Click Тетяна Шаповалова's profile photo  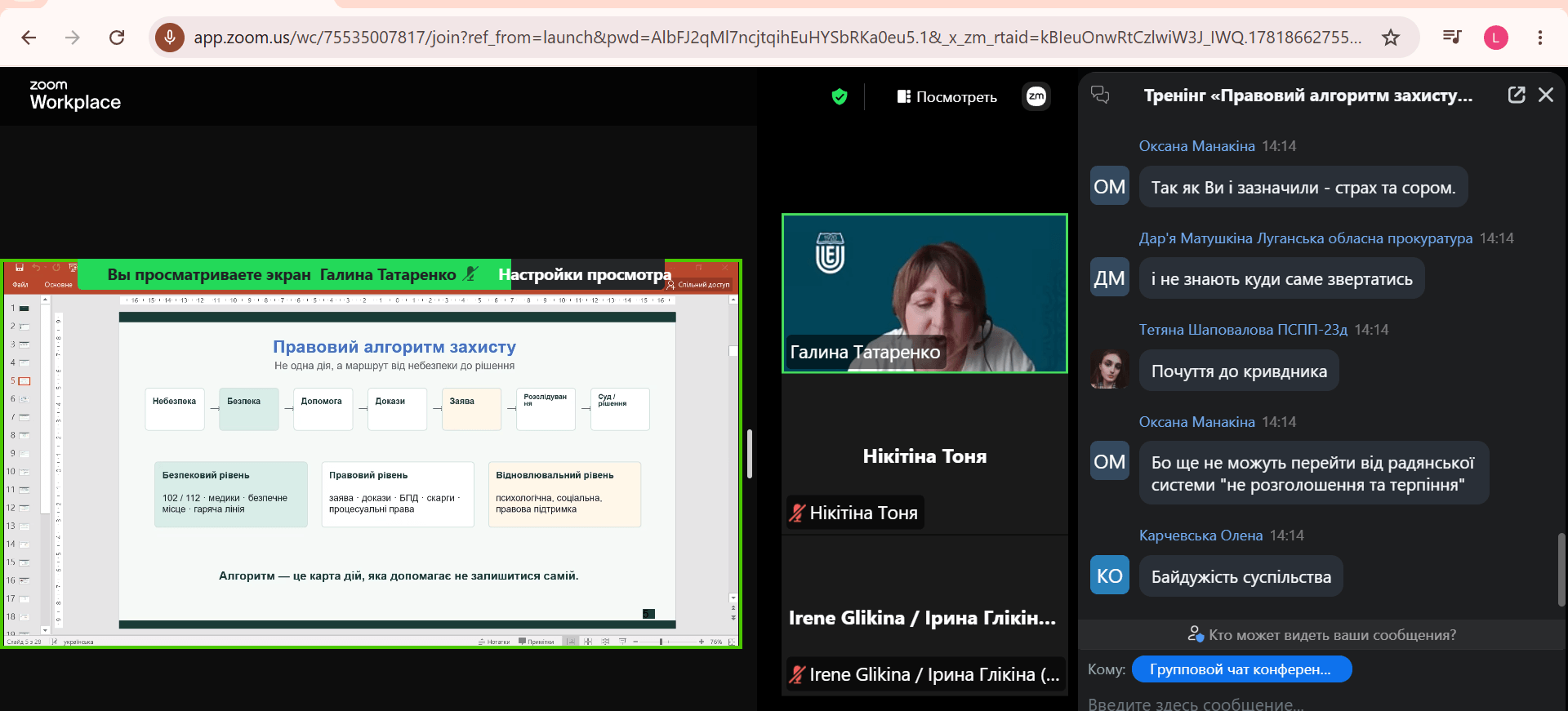coord(1110,370)
